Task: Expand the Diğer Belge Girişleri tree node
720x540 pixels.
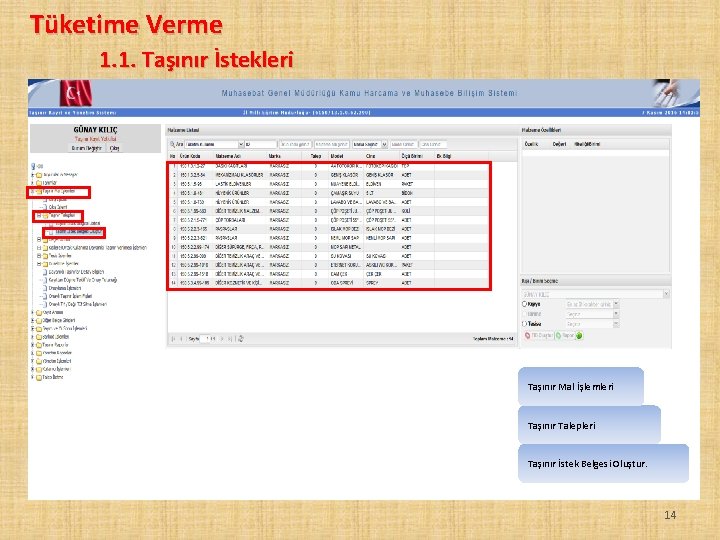Action: (33, 321)
